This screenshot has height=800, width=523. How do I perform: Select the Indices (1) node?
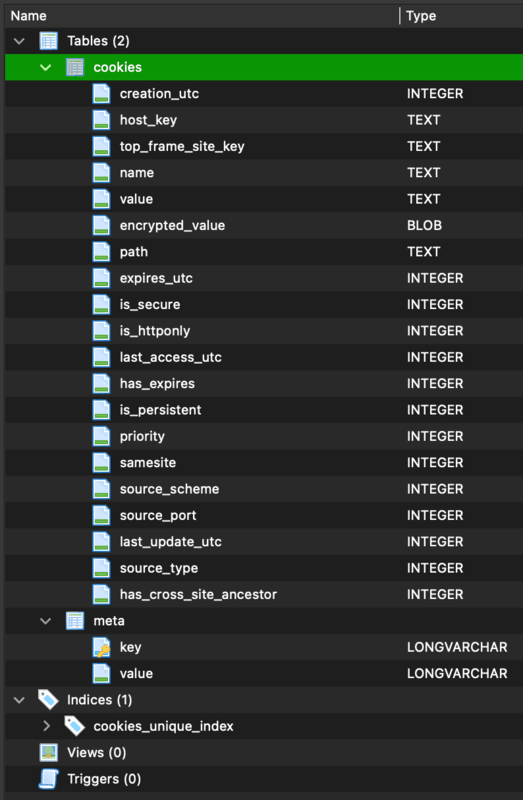[264, 700]
